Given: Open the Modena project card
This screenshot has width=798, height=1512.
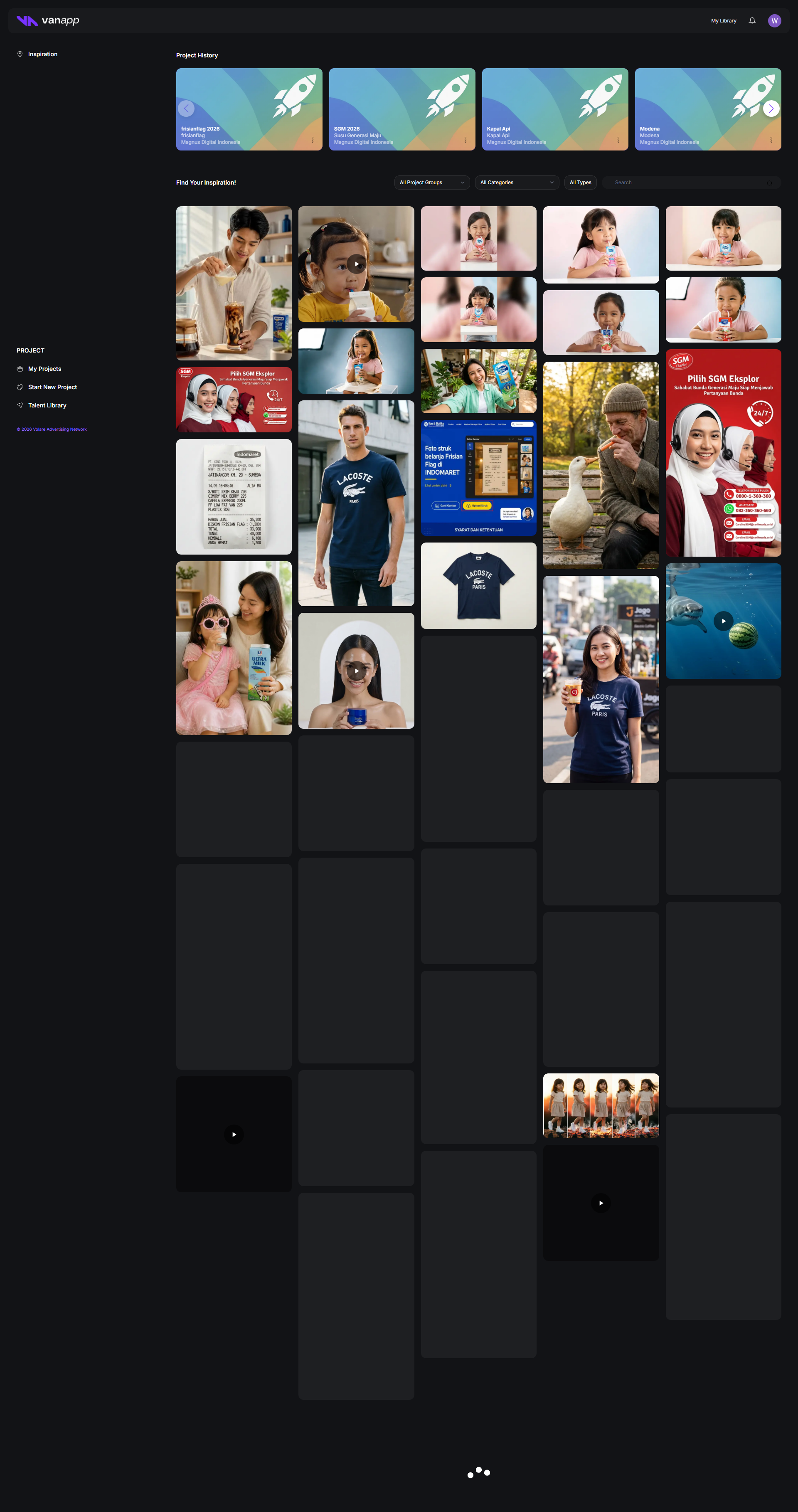Looking at the screenshot, I should pyautogui.click(x=708, y=109).
